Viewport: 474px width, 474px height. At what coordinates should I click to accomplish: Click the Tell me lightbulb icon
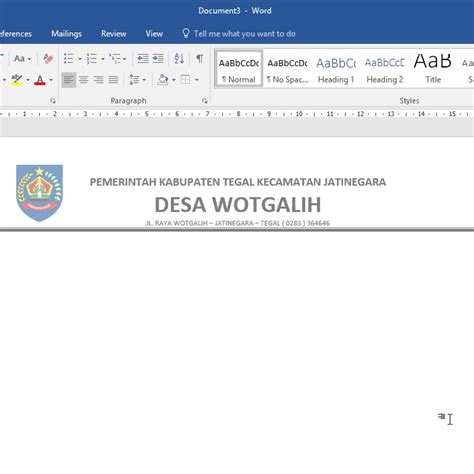186,33
